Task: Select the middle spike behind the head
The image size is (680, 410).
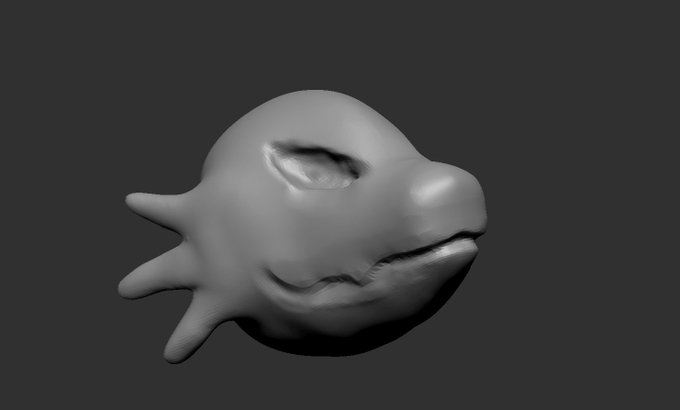Action: pos(158,272)
